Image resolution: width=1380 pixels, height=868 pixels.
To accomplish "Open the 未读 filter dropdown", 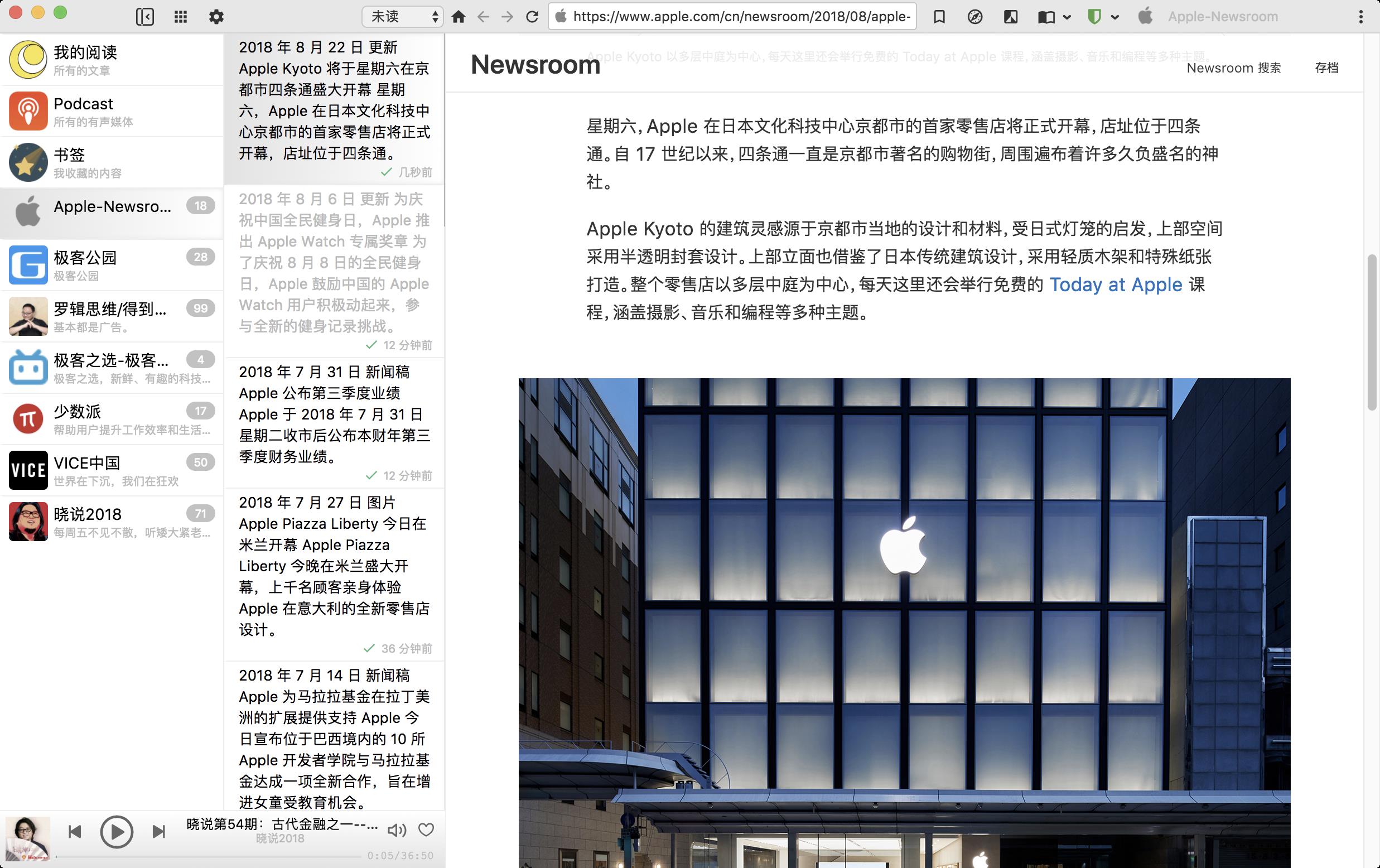I will pos(403,17).
